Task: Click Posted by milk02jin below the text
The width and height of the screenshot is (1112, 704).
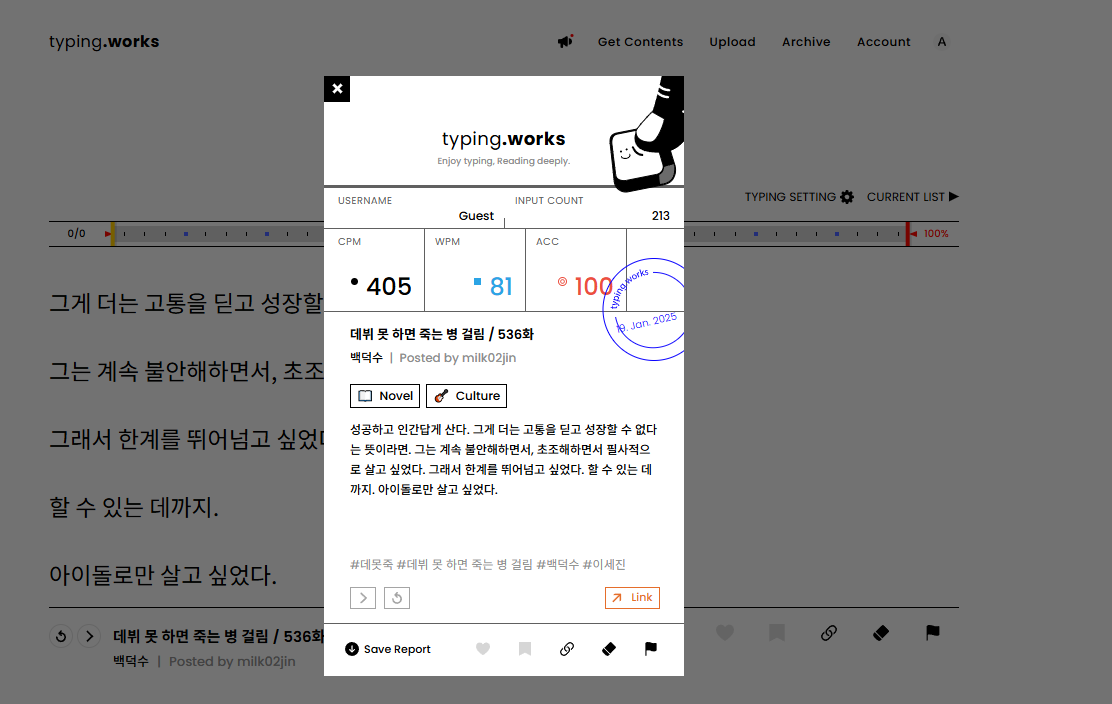Action: (232, 661)
